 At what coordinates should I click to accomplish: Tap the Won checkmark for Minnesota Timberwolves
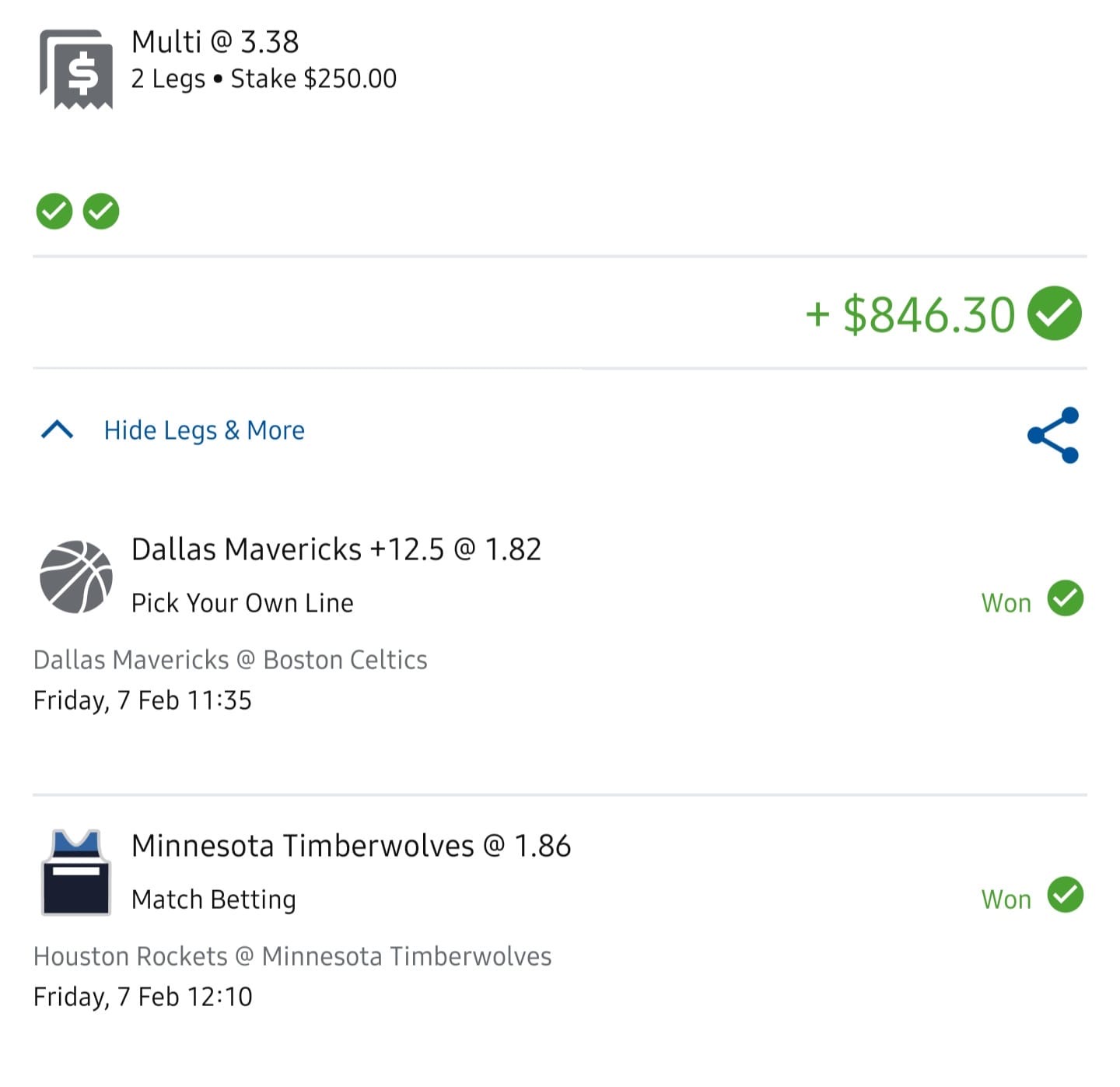coord(1066,895)
